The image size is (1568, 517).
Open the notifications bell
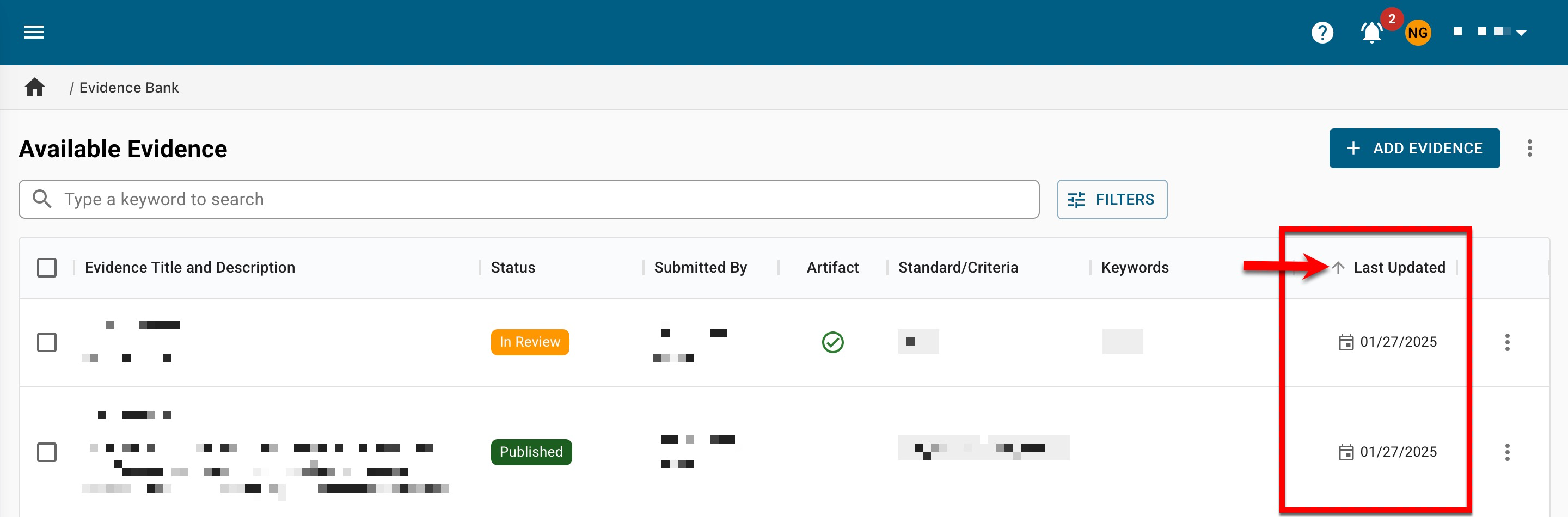(x=1371, y=33)
